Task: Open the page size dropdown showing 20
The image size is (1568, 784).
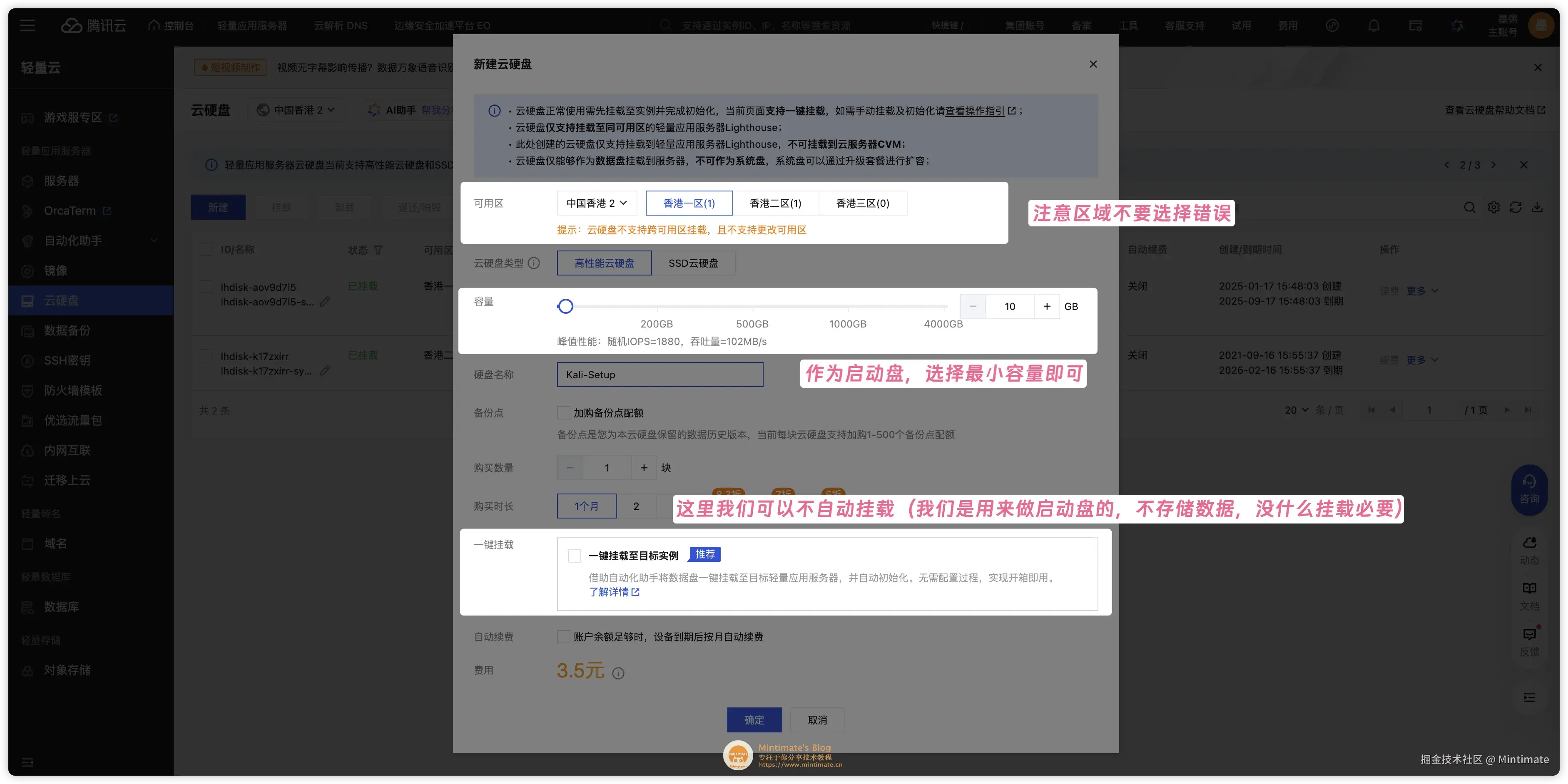Action: pyautogui.click(x=1295, y=410)
